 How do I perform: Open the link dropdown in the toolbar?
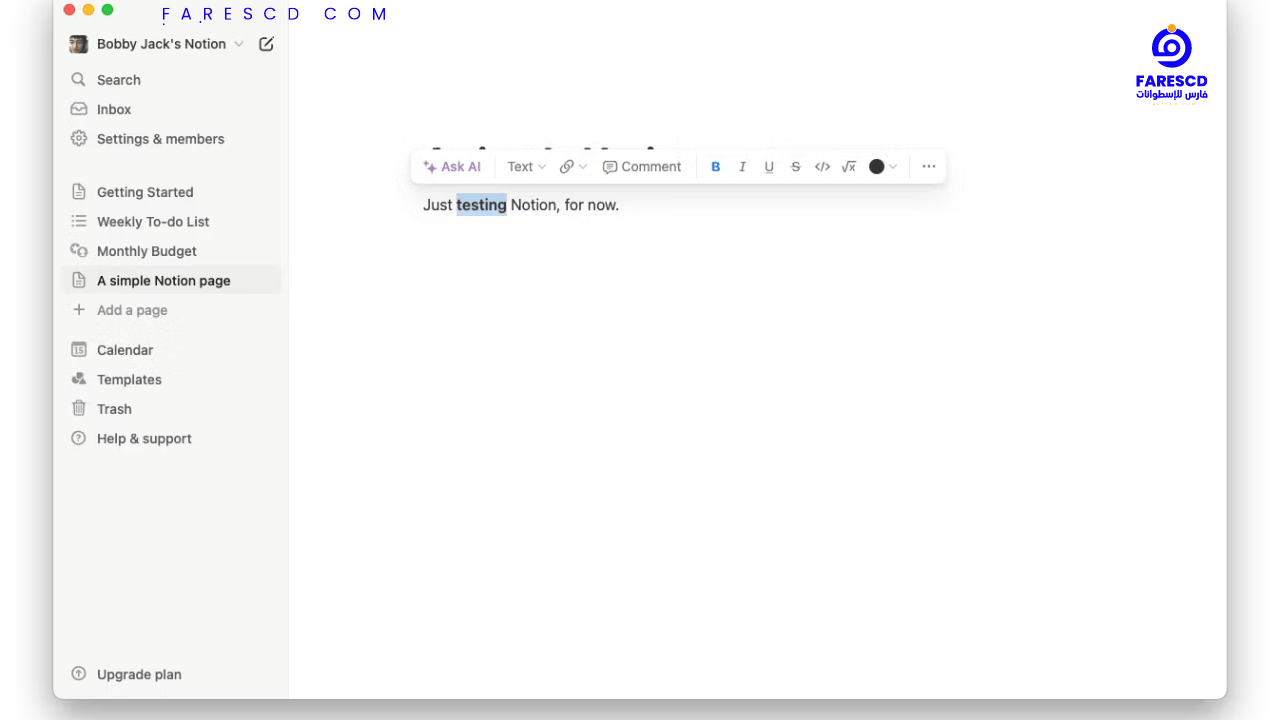[x=573, y=167]
